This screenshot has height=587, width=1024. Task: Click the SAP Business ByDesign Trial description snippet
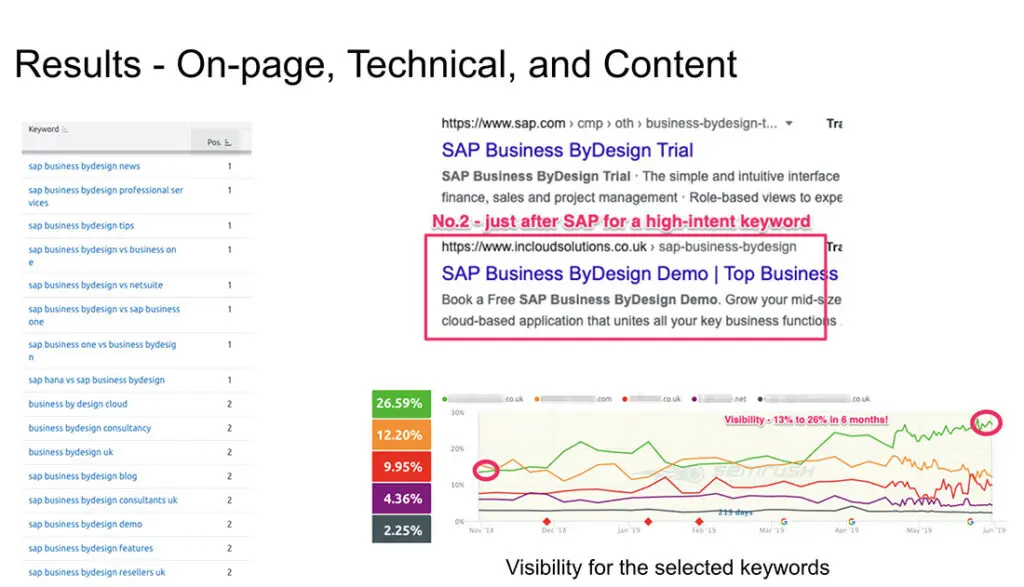click(x=641, y=187)
